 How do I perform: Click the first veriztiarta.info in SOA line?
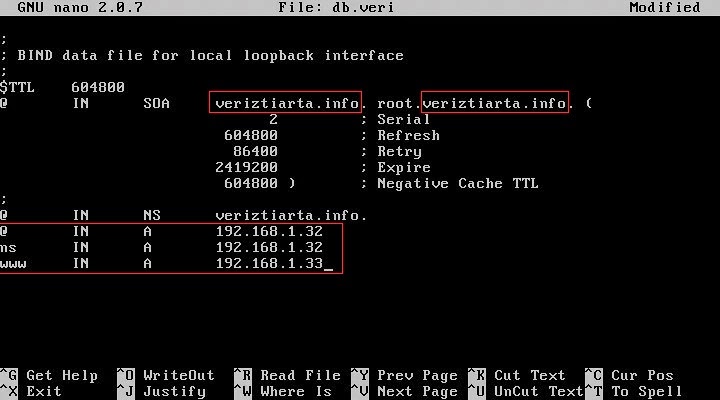(x=287, y=103)
